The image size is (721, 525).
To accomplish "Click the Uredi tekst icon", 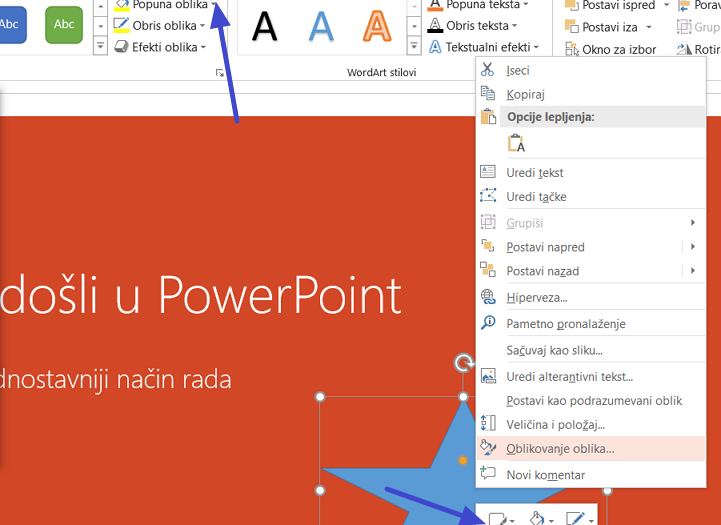I will click(x=487, y=172).
